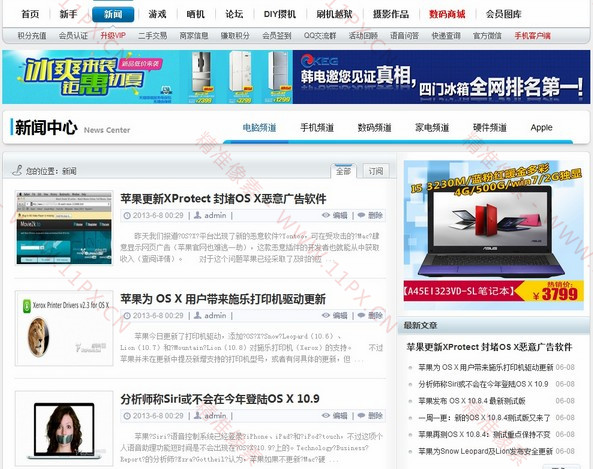Open the 首页 home menu item
This screenshot has height=469, width=593.
coord(30,14)
